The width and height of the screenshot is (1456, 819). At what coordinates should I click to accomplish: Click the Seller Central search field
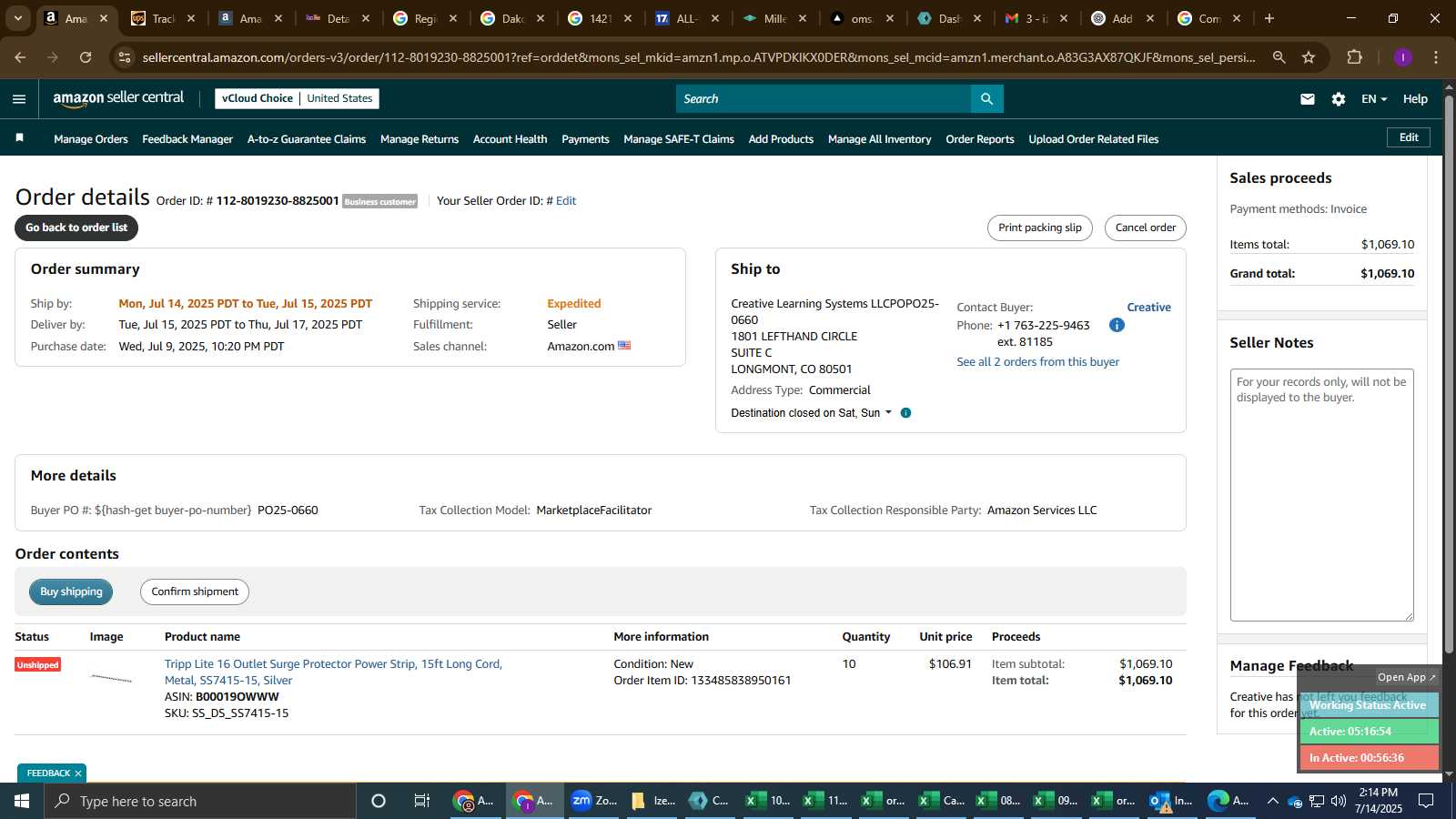click(x=824, y=98)
